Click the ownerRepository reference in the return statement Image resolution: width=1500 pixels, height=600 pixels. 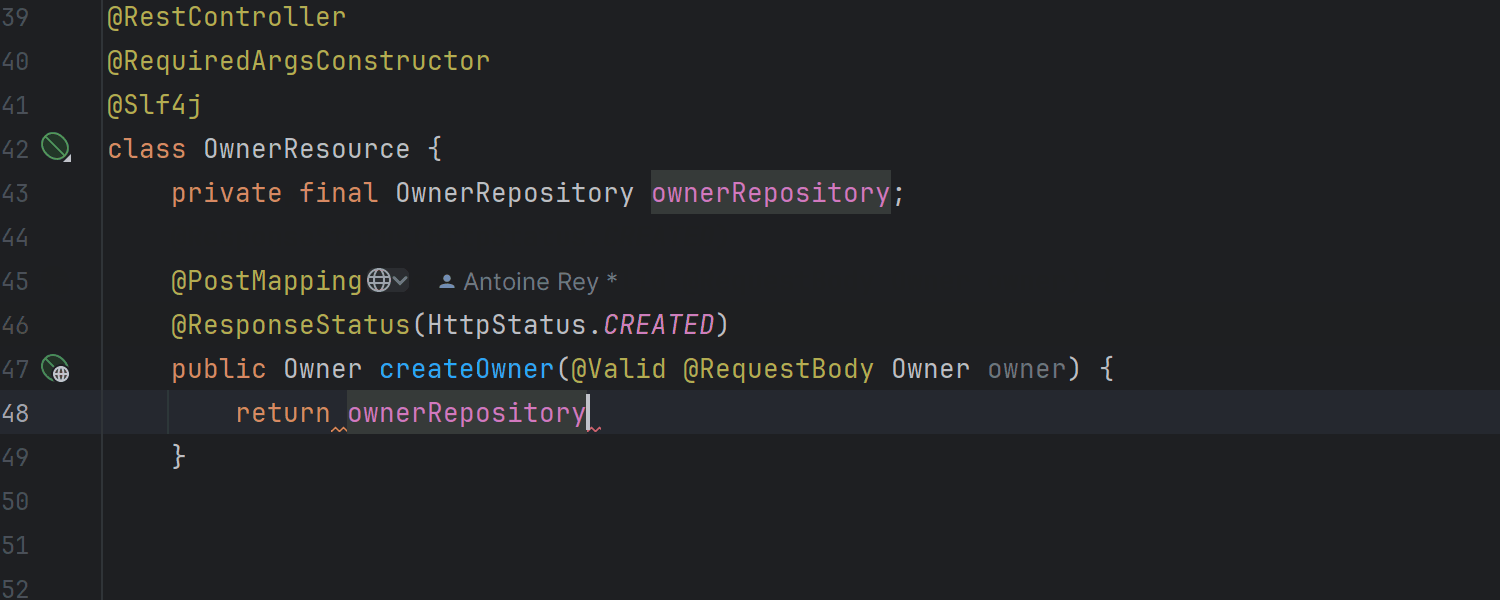[466, 413]
